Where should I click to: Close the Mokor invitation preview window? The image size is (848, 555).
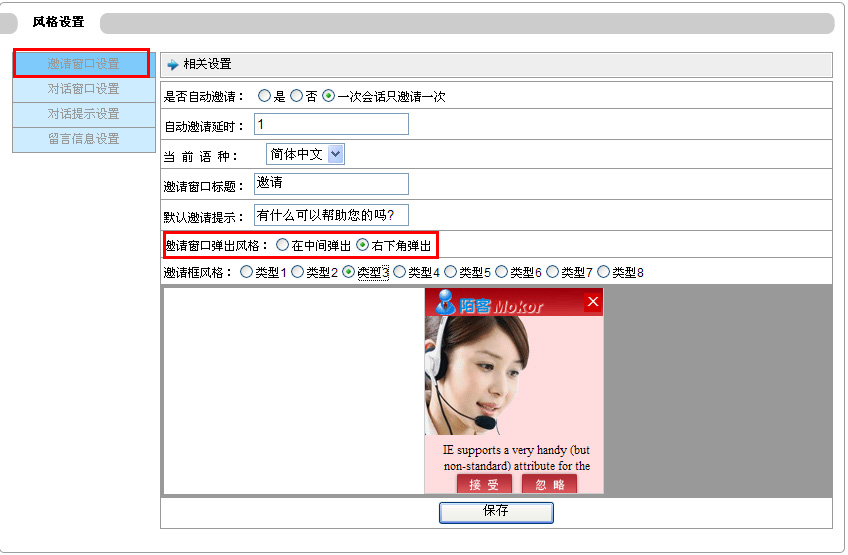(x=593, y=301)
